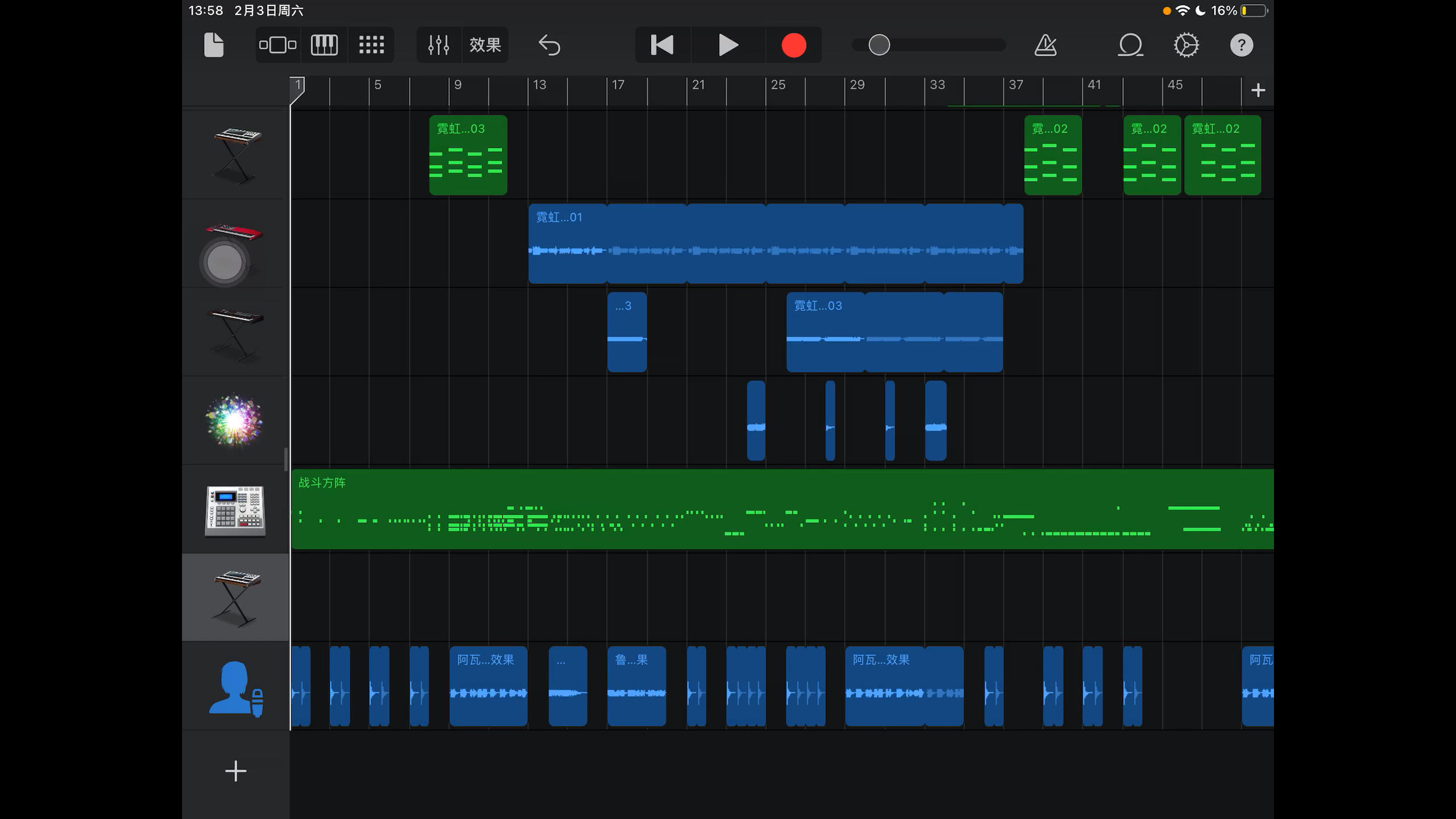This screenshot has height=819, width=1456.
Task: Select the drum machine track header
Action: click(235, 510)
